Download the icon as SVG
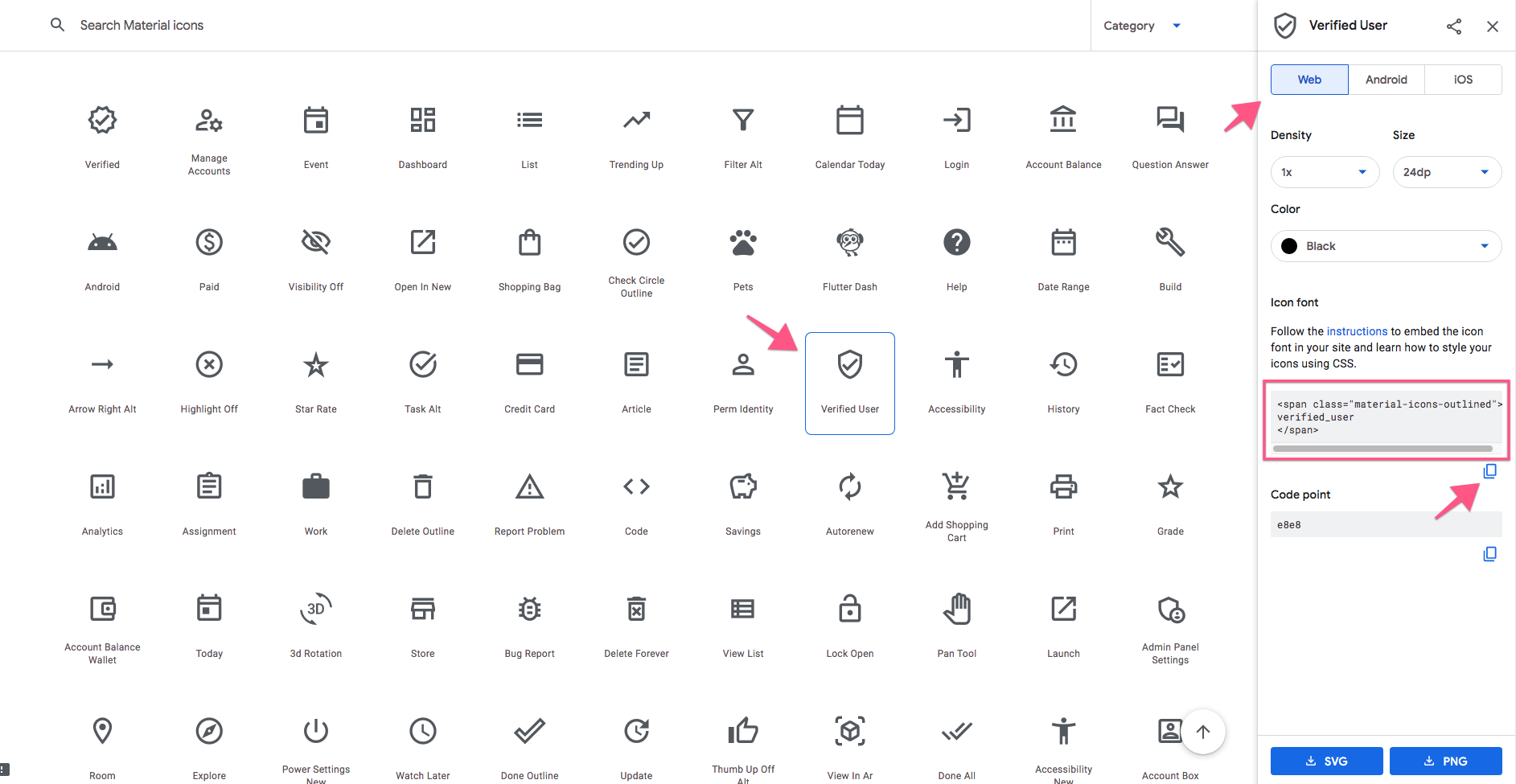Image resolution: width=1516 pixels, height=784 pixels. click(1326, 761)
